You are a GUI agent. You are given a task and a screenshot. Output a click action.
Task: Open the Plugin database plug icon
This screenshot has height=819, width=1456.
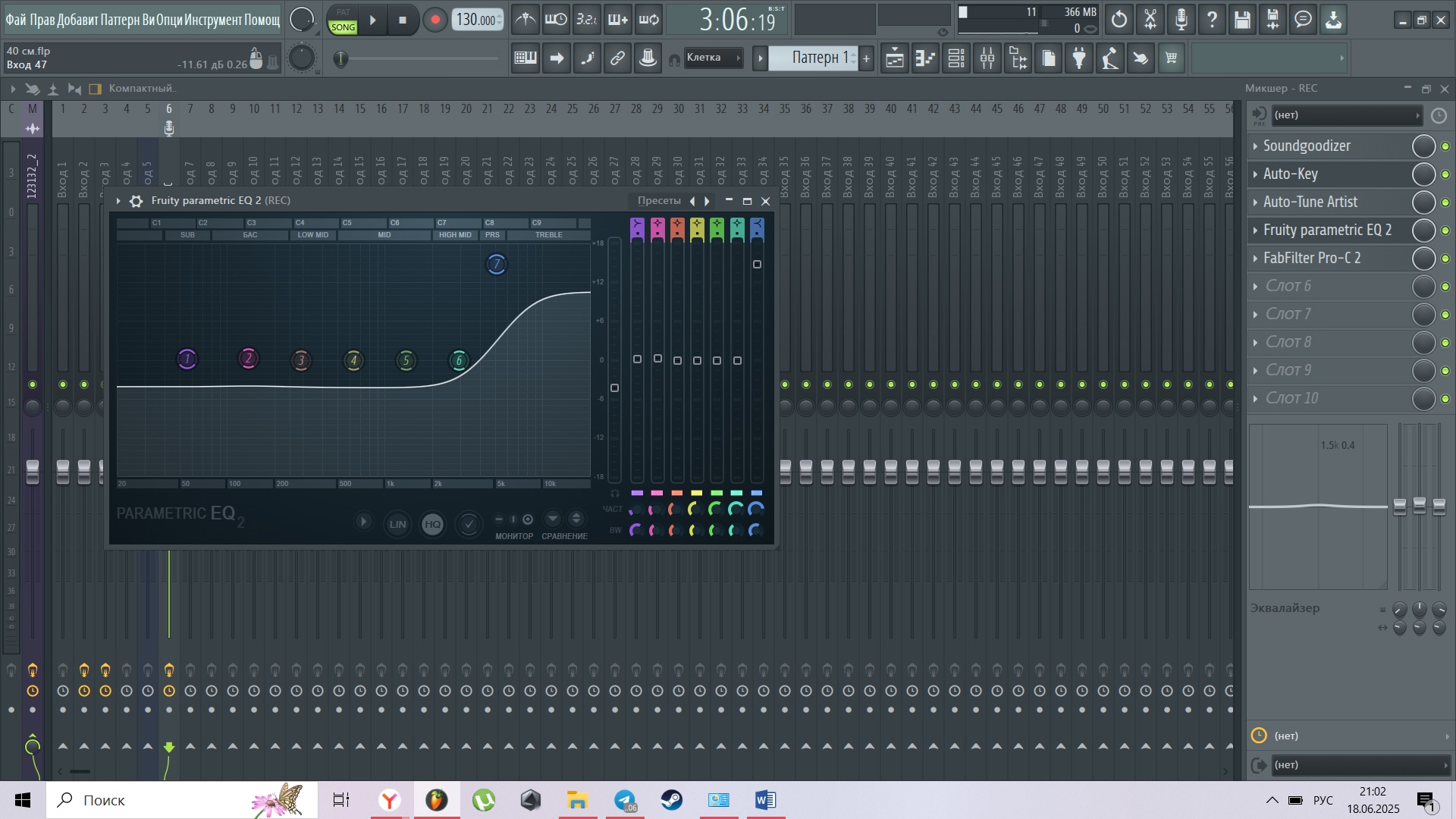click(x=1079, y=58)
